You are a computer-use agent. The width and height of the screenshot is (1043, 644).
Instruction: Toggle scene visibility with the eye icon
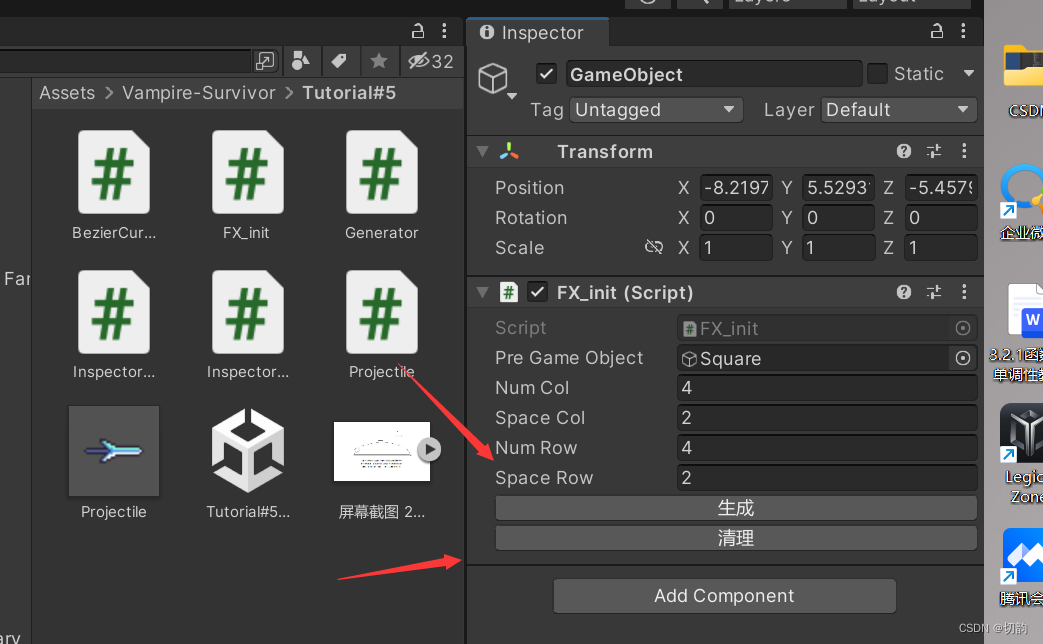pyautogui.click(x=420, y=61)
